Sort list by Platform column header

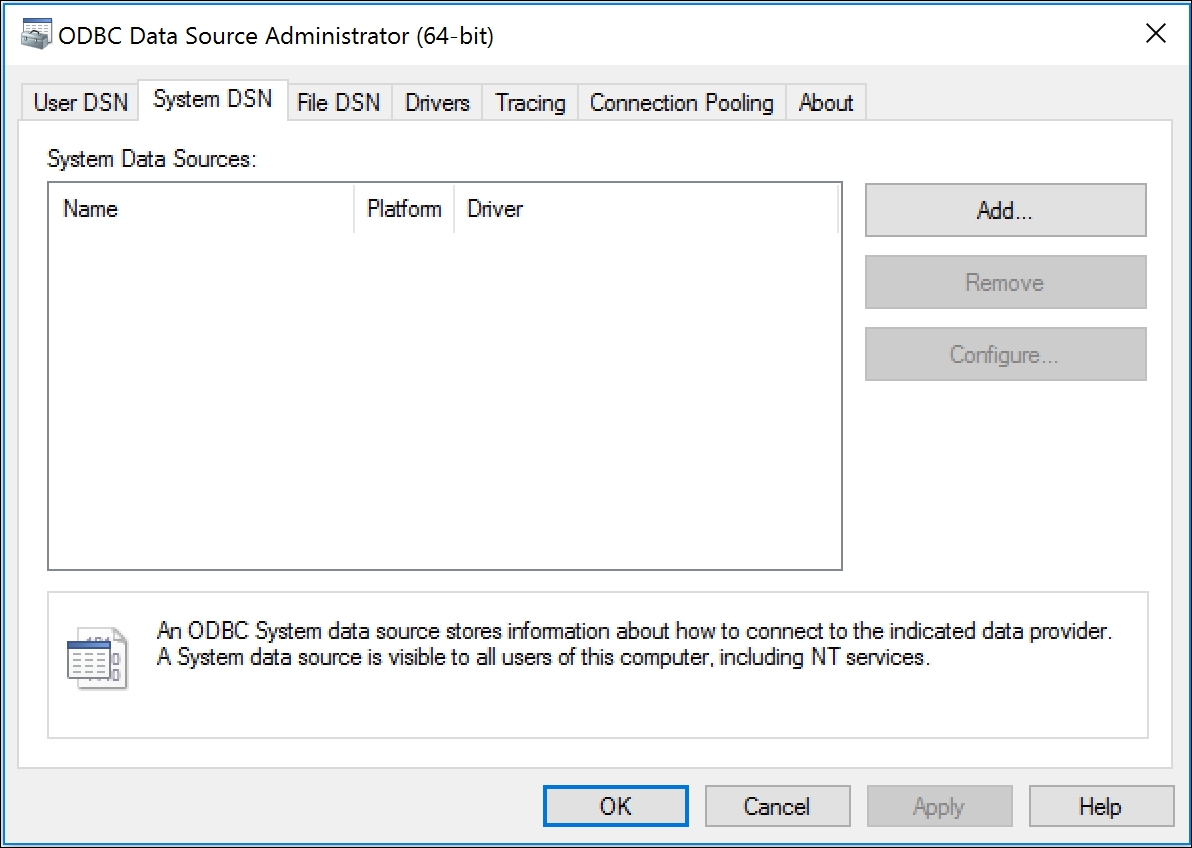coord(404,208)
